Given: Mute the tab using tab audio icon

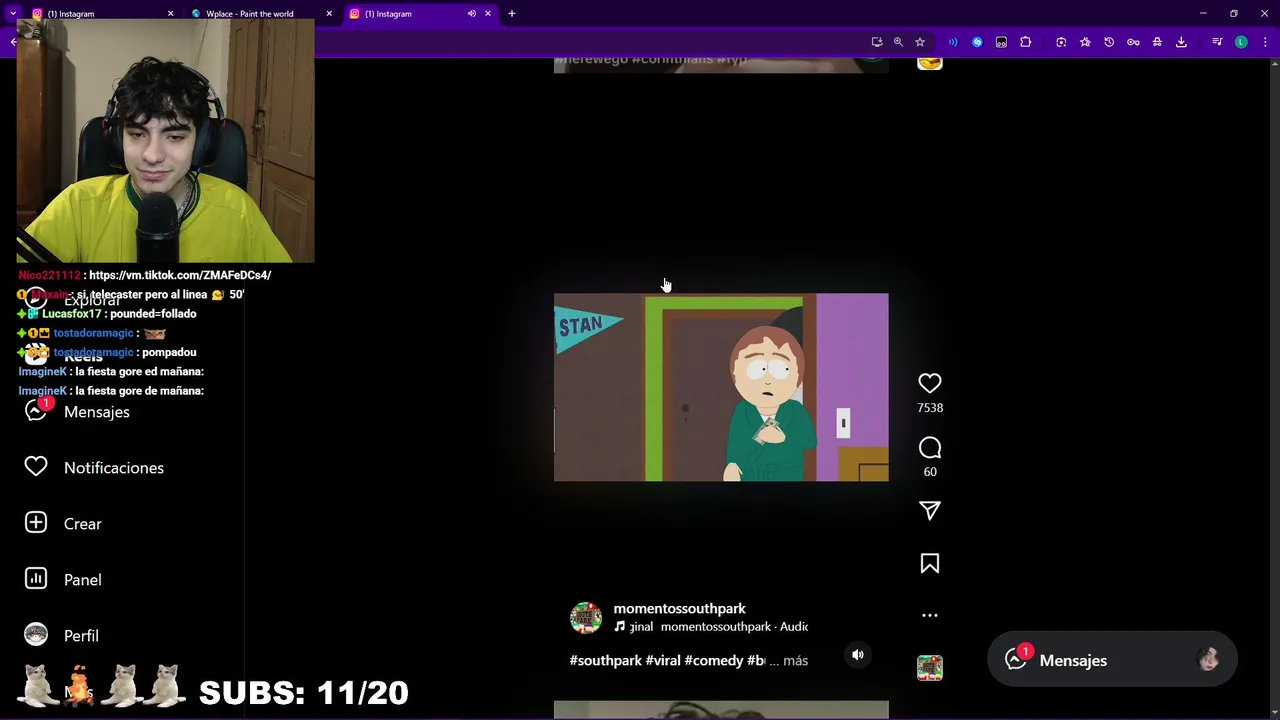Looking at the screenshot, I should point(472,14).
